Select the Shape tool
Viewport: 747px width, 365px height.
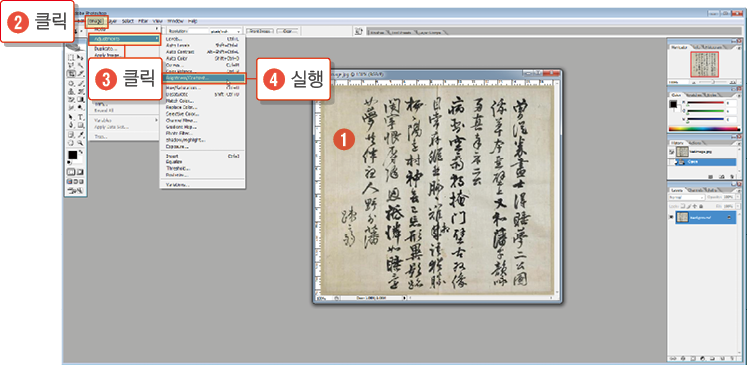(81, 124)
